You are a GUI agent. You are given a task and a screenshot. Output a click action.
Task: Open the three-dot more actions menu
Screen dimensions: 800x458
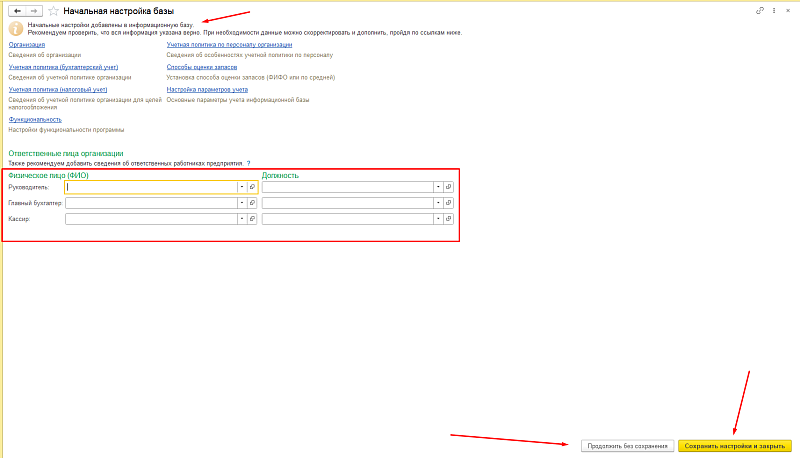773,10
